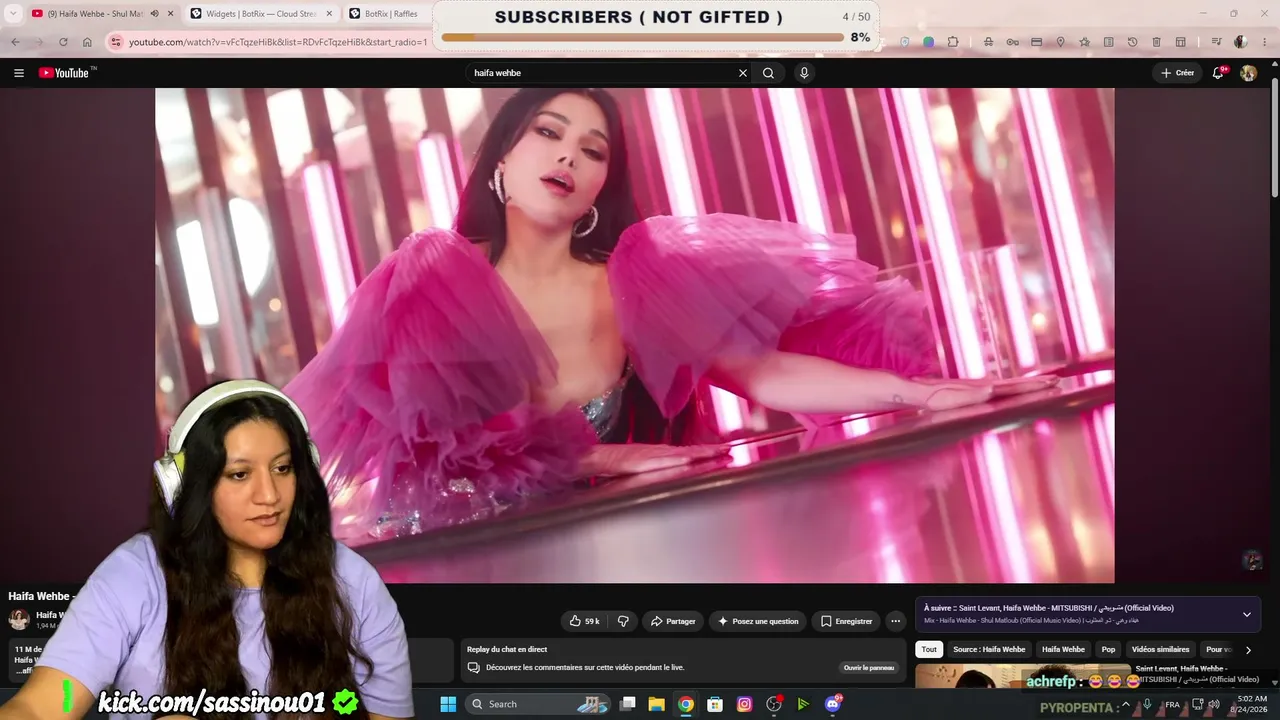Open Chrome from the taskbar

click(685, 704)
